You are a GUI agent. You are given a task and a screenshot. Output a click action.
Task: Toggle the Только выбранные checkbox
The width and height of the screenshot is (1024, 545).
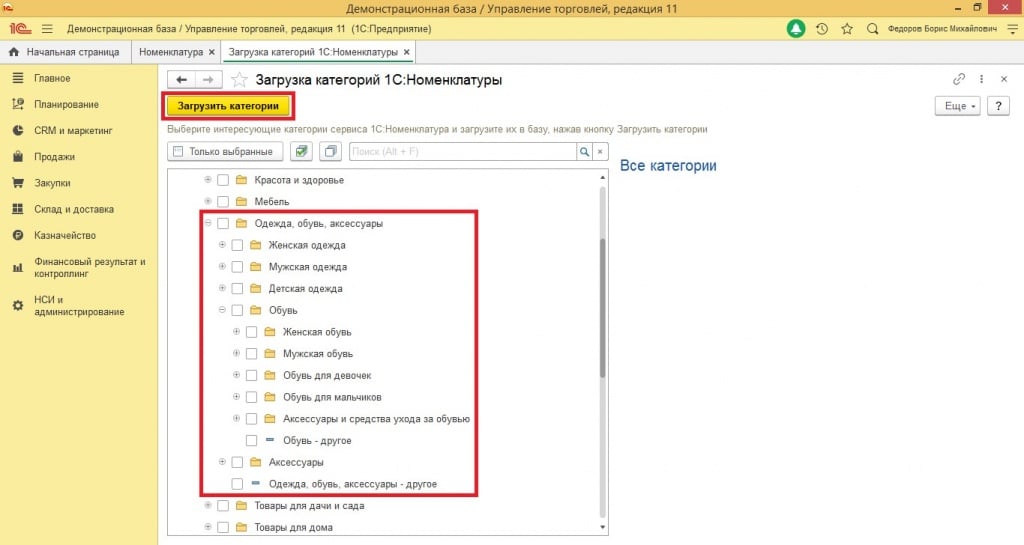click(178, 152)
